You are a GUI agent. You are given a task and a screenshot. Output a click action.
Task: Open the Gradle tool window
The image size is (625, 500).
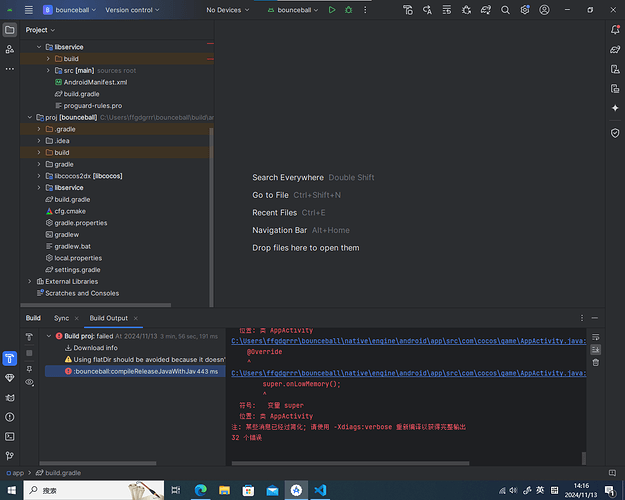click(615, 49)
